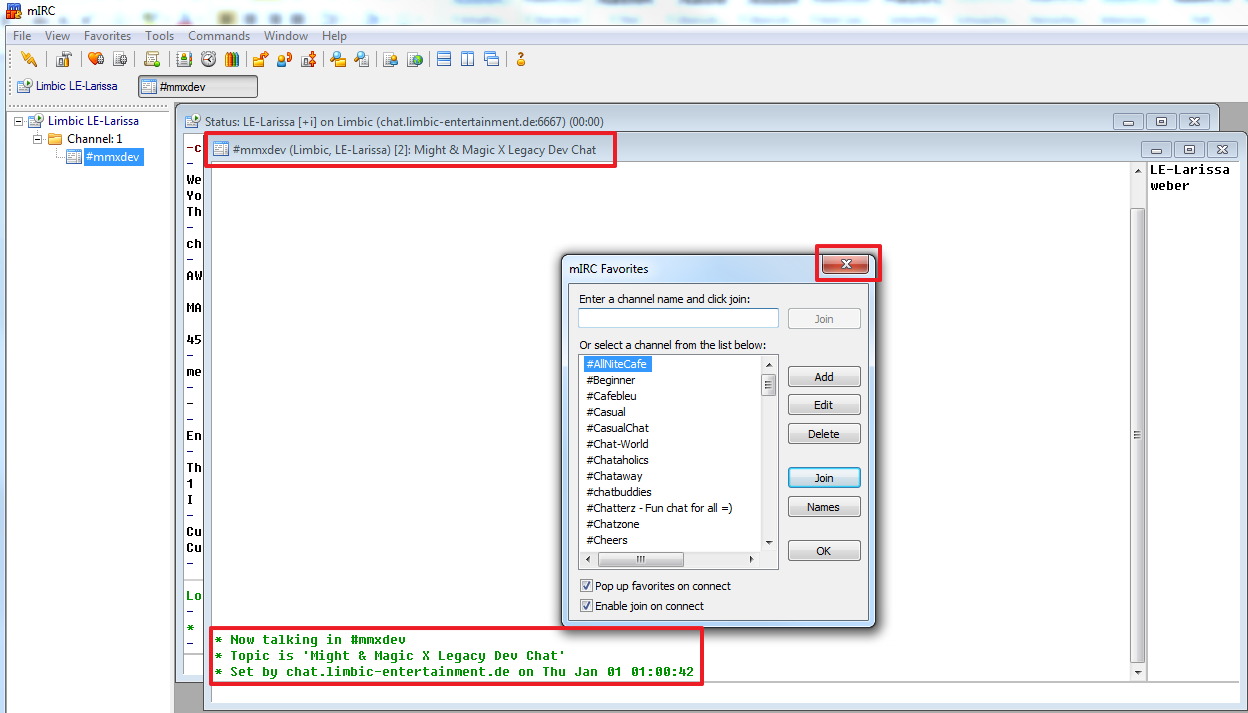Open mIRC Options via hammer icon
Image resolution: width=1248 pixels, height=713 pixels.
[x=64, y=59]
